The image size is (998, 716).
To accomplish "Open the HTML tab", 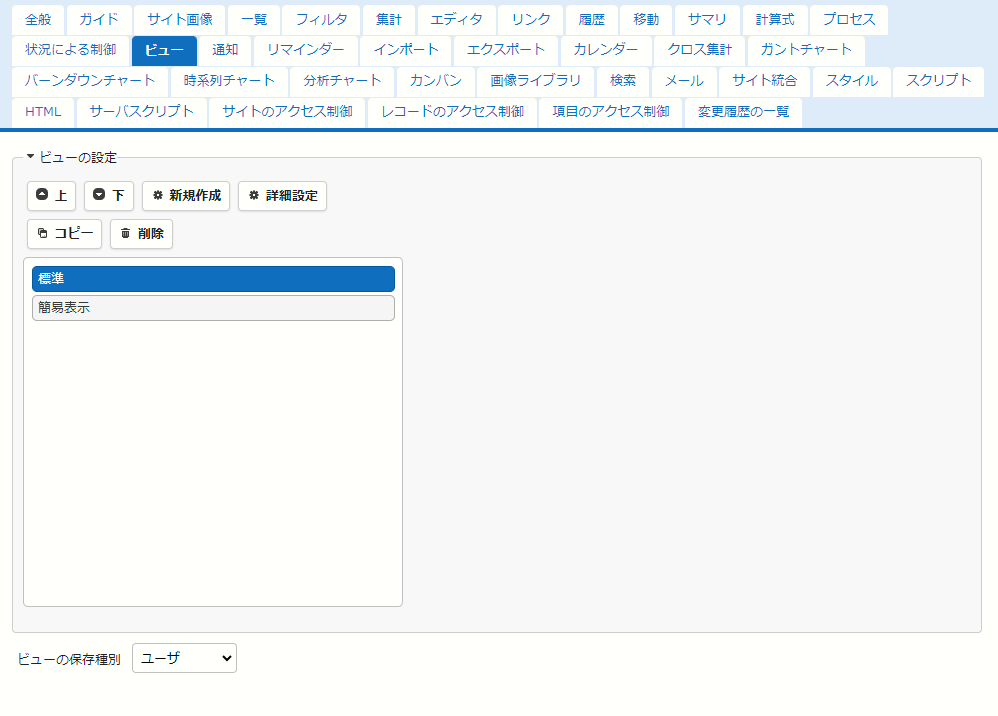I will (43, 112).
